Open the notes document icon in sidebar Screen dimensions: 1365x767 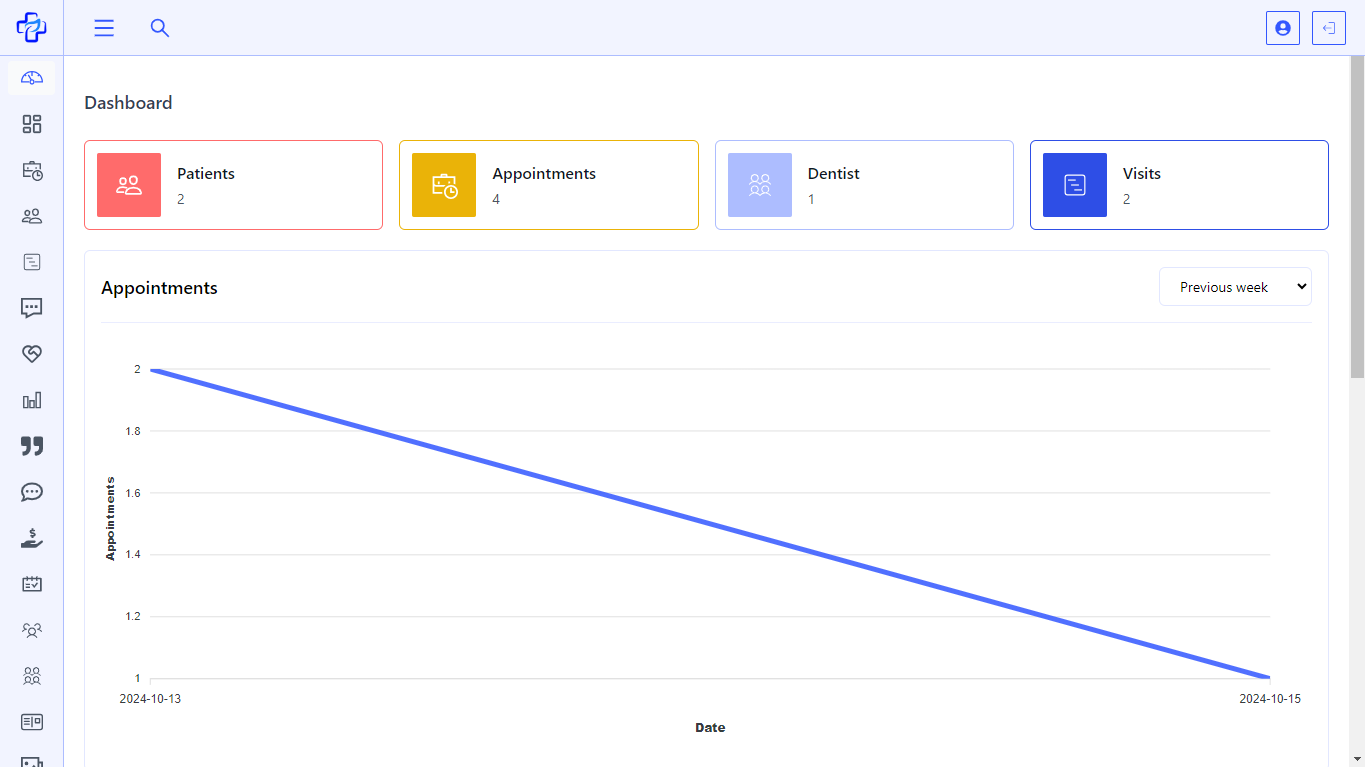point(31,262)
